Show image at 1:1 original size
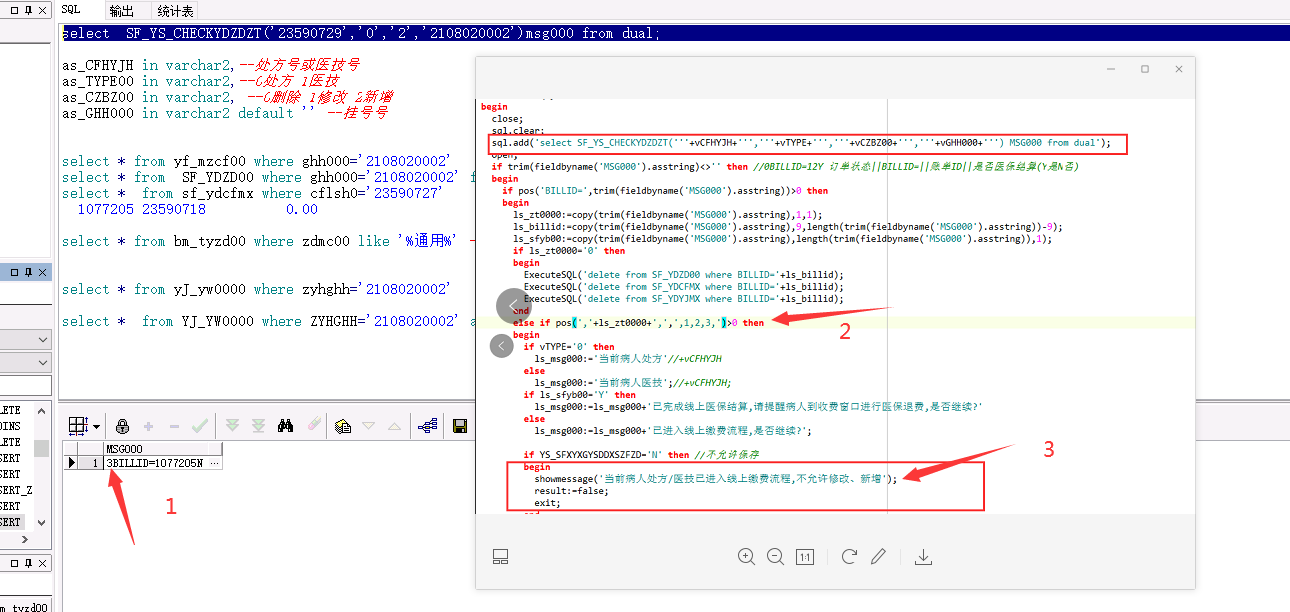 pyautogui.click(x=805, y=557)
